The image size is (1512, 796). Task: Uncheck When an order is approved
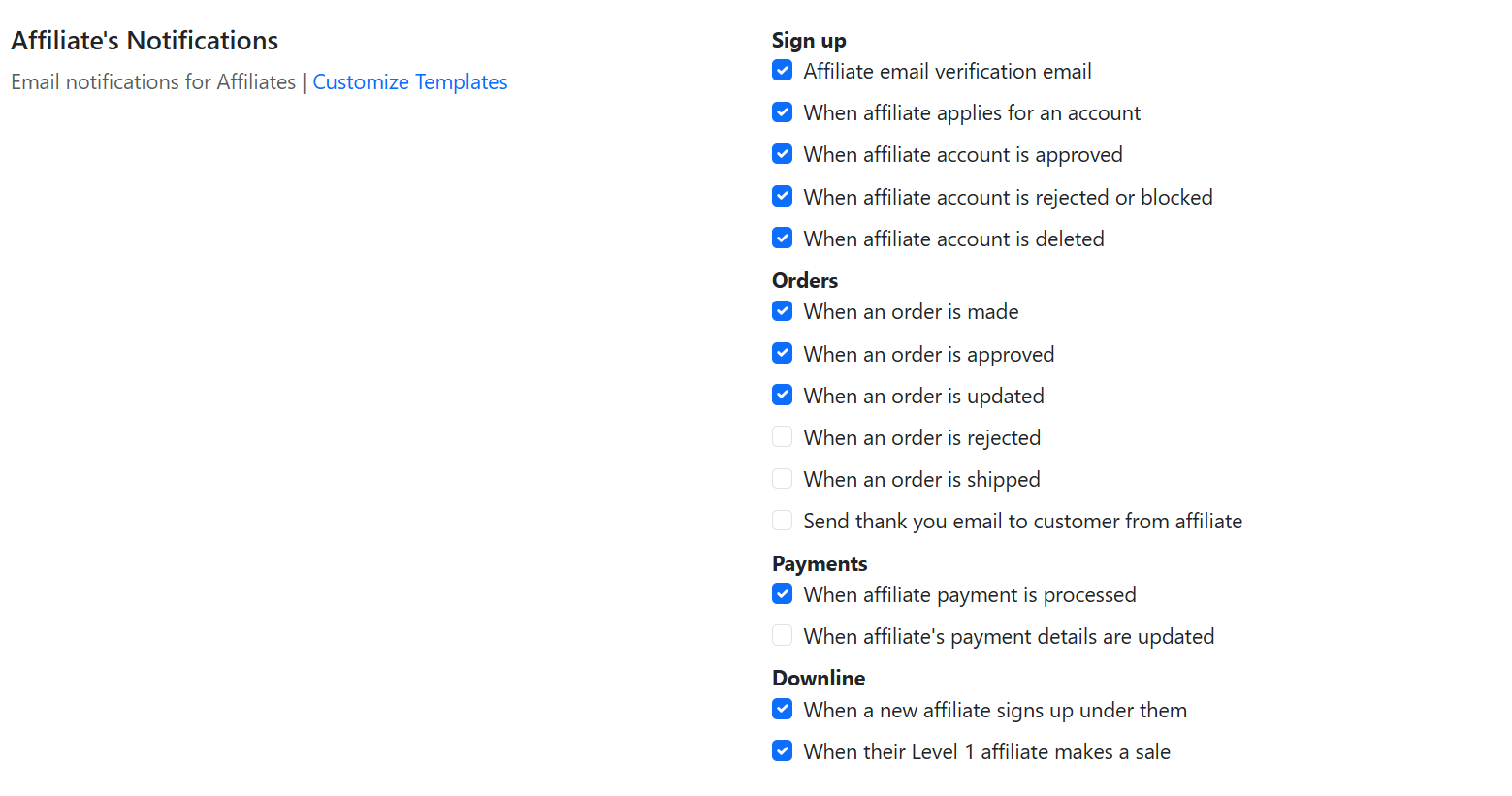tap(783, 354)
